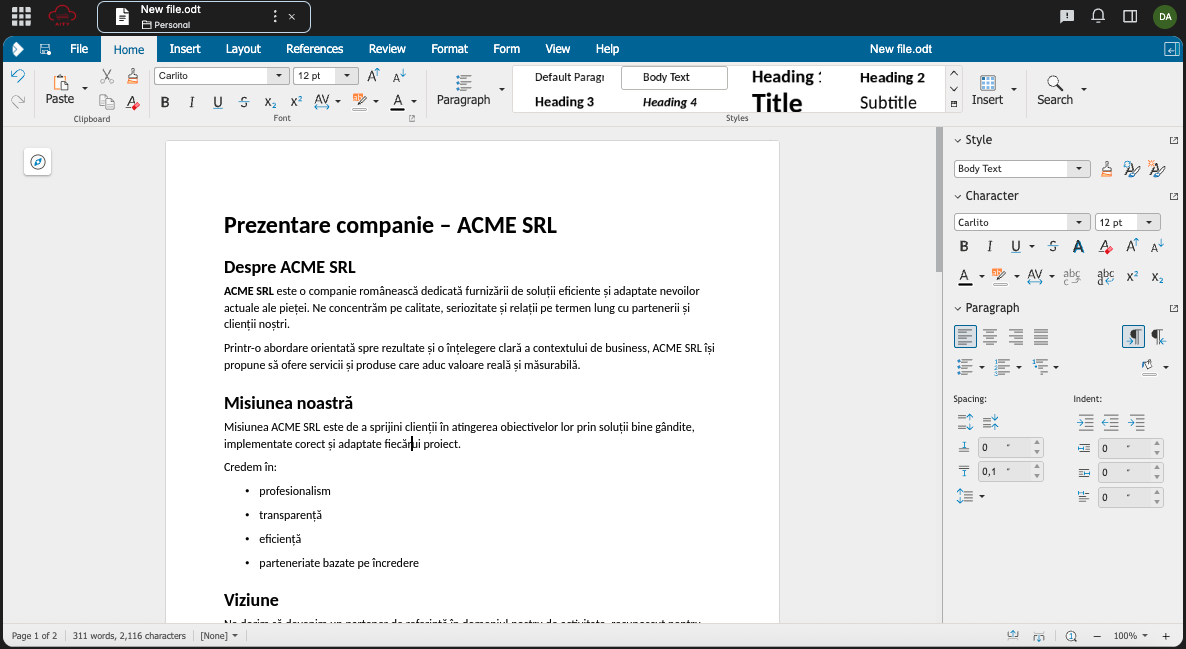Image resolution: width=1186 pixels, height=649 pixels.
Task: Click the Cut scissors icon
Action: coord(107,76)
